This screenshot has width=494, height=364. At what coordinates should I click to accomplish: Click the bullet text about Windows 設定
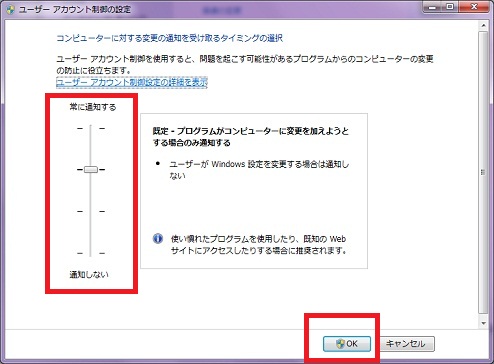coord(259,170)
